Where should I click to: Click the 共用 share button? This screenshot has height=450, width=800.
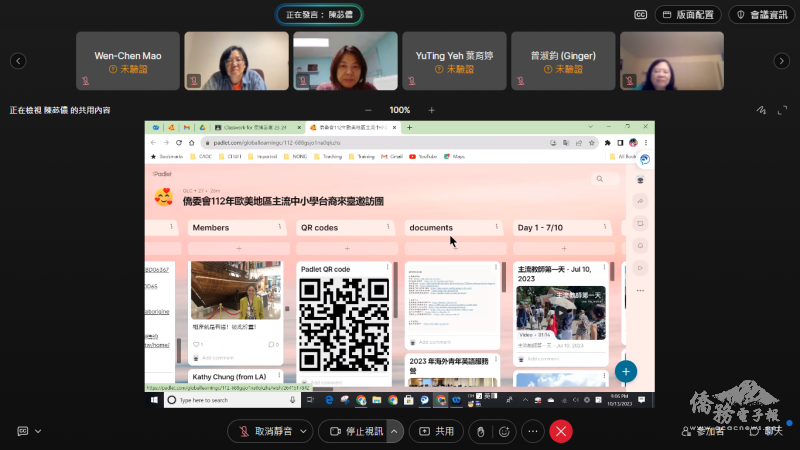point(437,431)
